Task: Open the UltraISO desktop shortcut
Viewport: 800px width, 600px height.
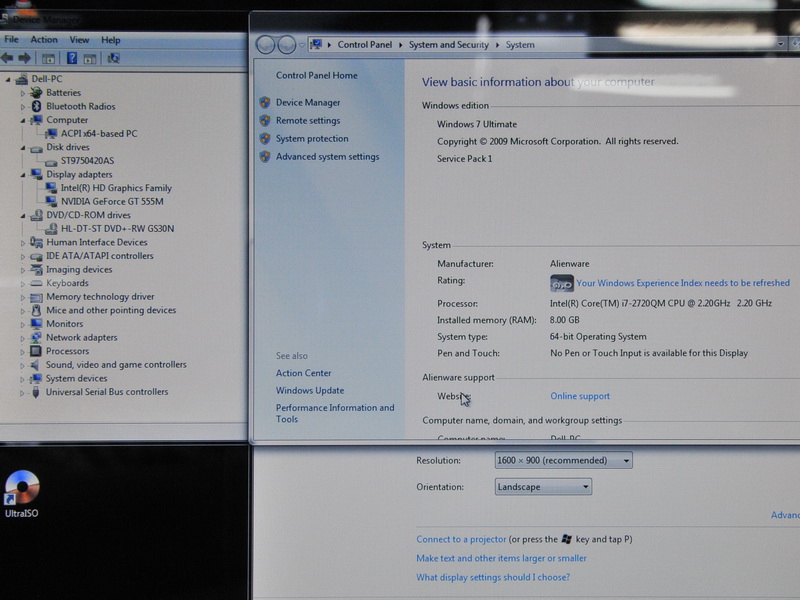Action: click(22, 493)
